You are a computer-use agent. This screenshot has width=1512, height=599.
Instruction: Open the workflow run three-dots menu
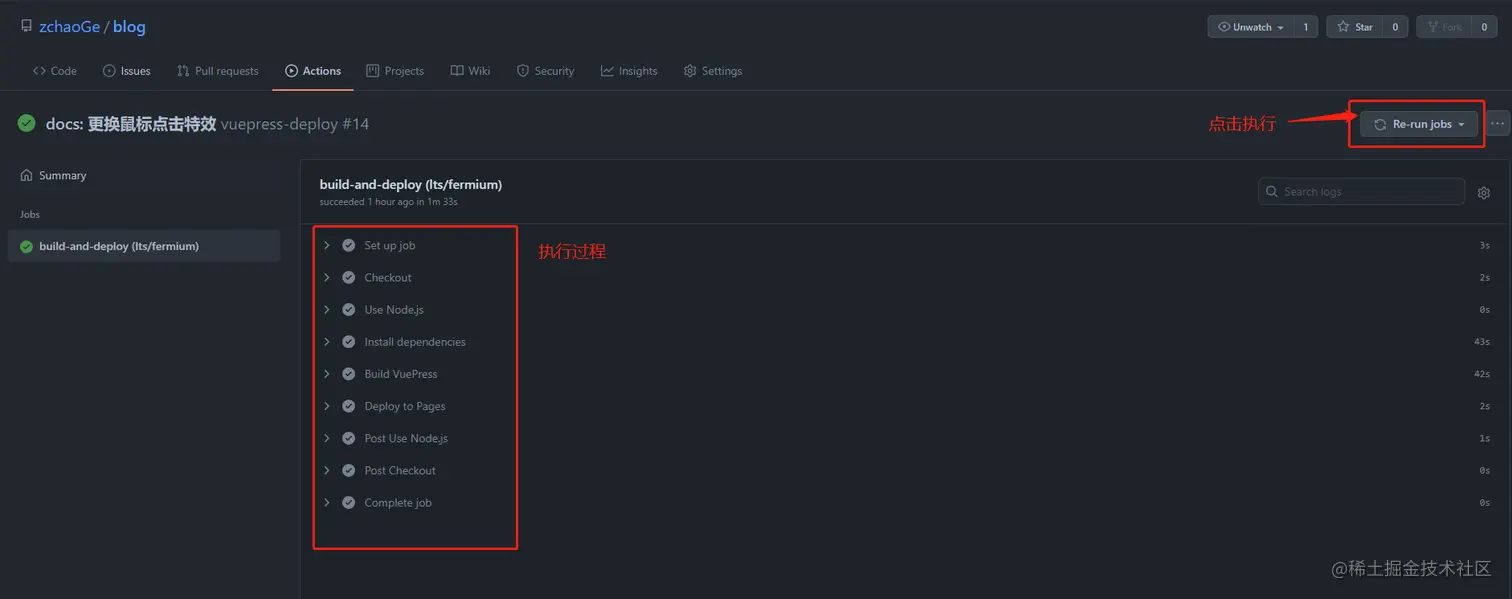(1497, 124)
